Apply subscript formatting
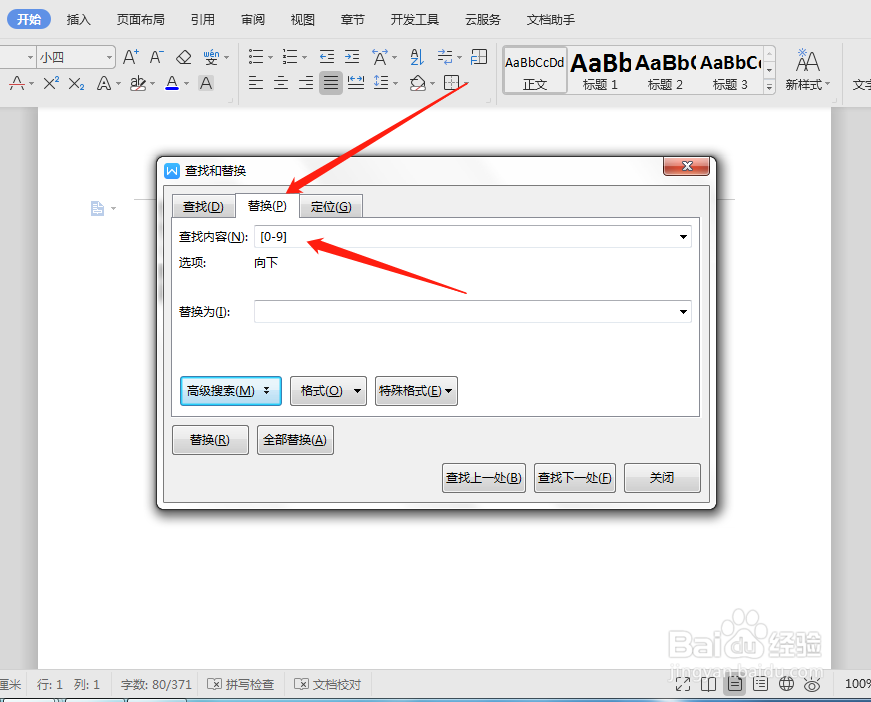This screenshot has height=702, width=871. point(77,83)
